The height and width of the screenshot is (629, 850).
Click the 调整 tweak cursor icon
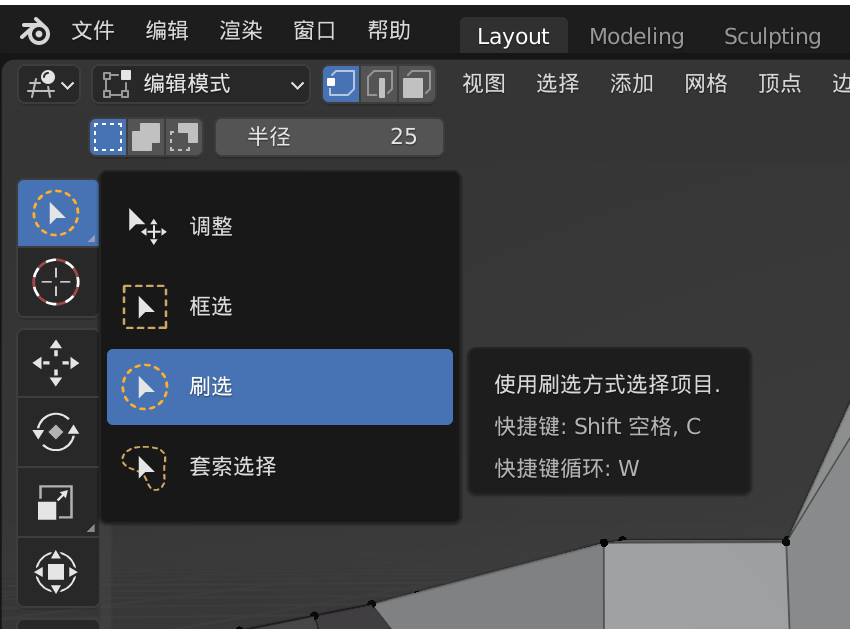tap(146, 227)
